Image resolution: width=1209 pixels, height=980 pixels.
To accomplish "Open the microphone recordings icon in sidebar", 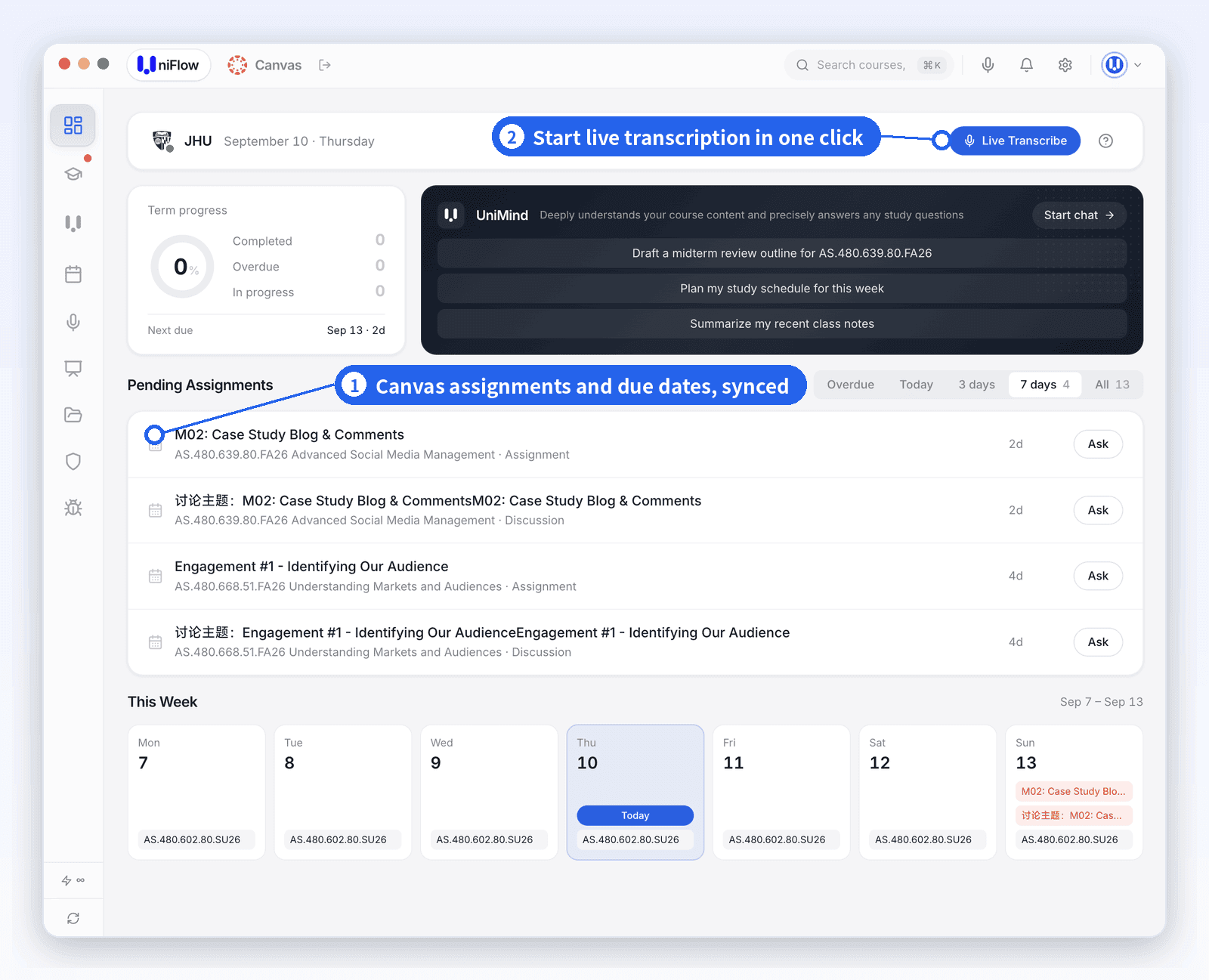I will tap(73, 323).
